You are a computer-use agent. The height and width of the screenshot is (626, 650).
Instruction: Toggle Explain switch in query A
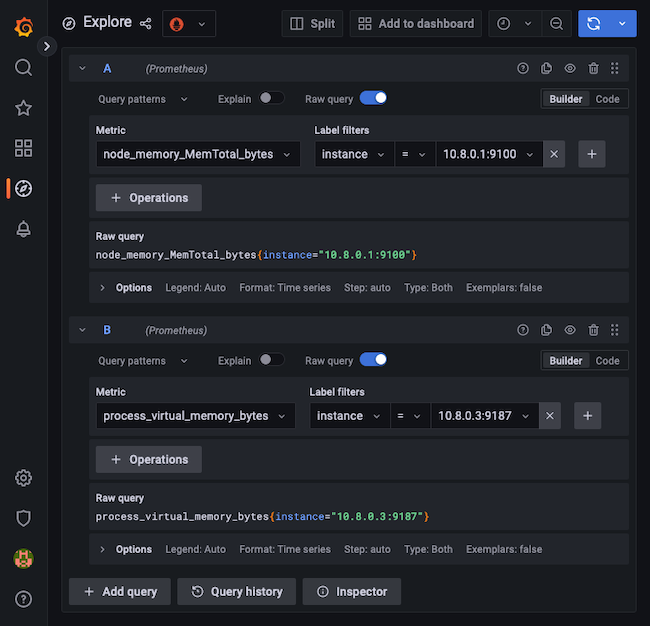point(271,99)
